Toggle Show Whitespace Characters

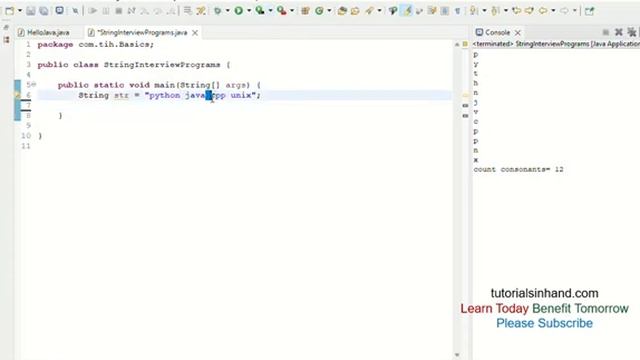tap(458, 11)
